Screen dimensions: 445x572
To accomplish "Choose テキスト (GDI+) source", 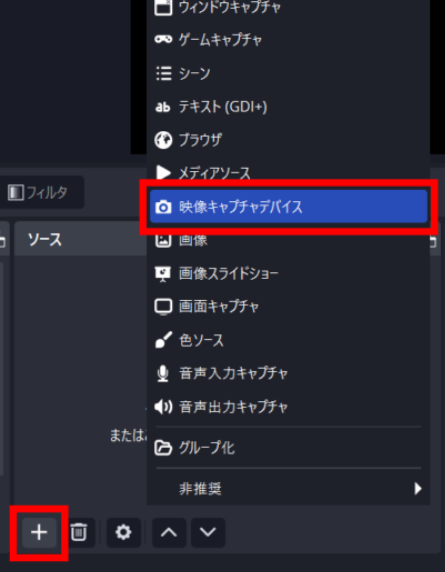I will [x=289, y=107].
